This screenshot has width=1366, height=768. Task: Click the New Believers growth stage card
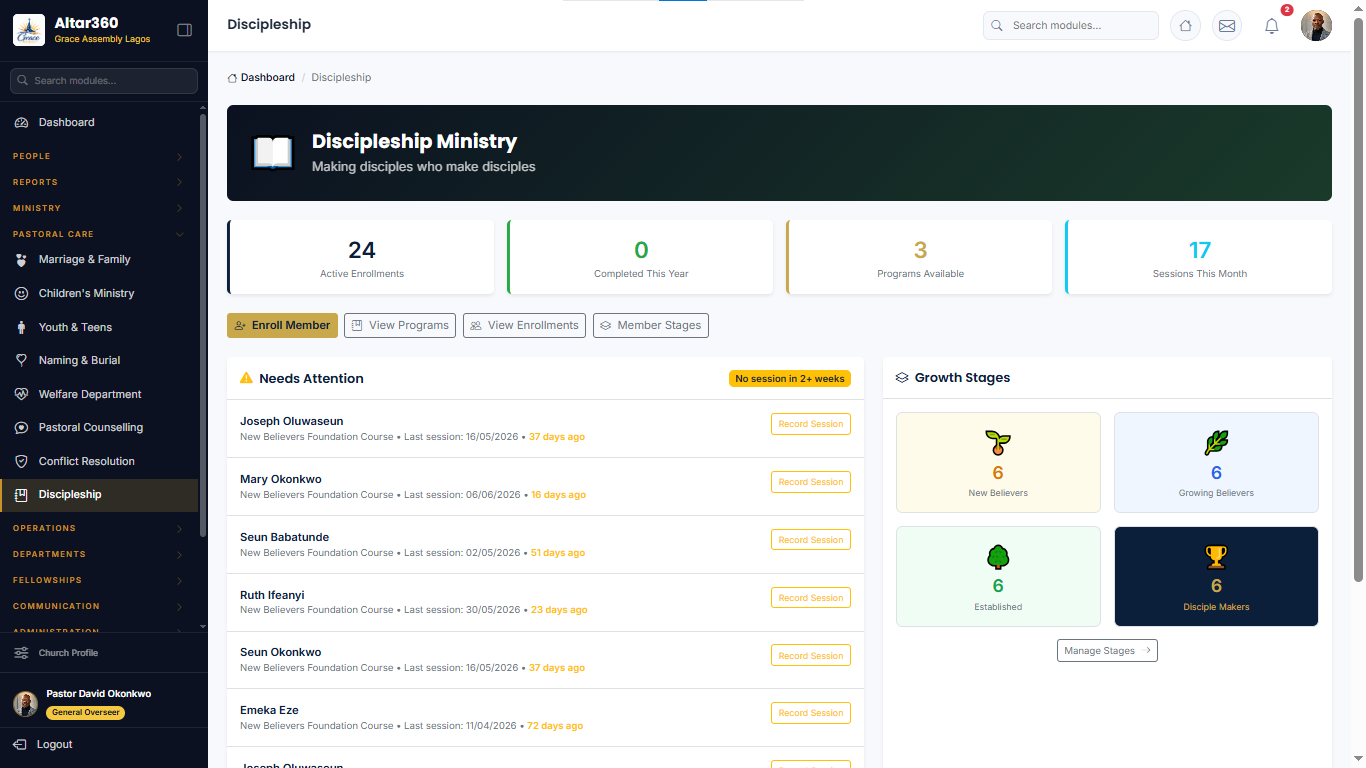(x=998, y=462)
